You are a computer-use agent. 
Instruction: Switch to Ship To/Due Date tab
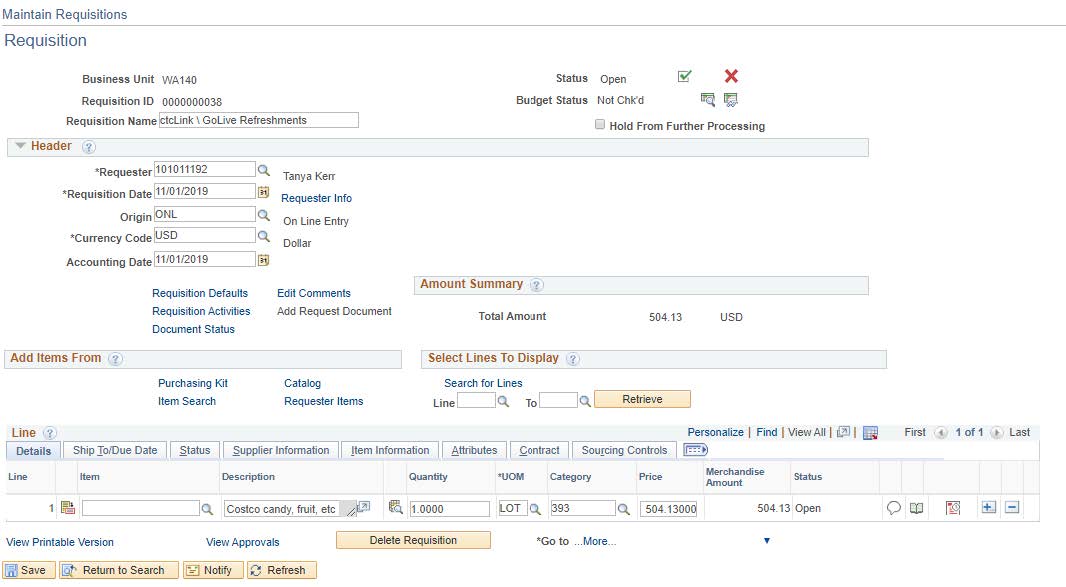click(x=115, y=450)
